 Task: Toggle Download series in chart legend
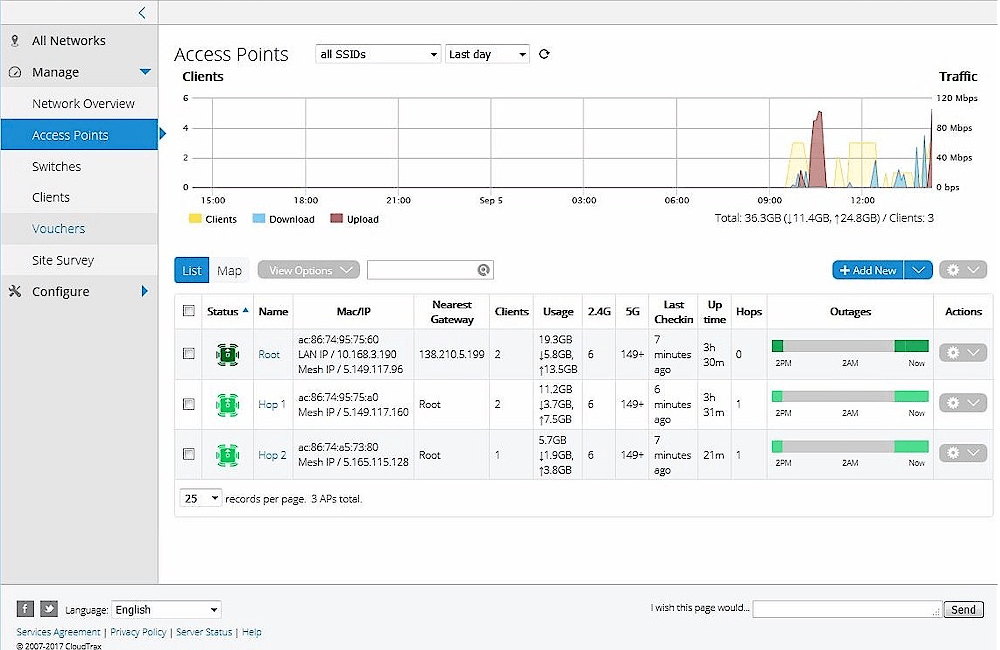283,219
